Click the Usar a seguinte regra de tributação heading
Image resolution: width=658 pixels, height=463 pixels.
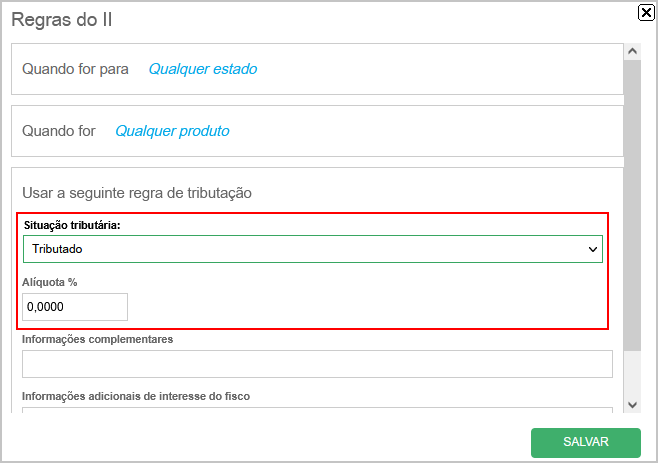tap(137, 193)
